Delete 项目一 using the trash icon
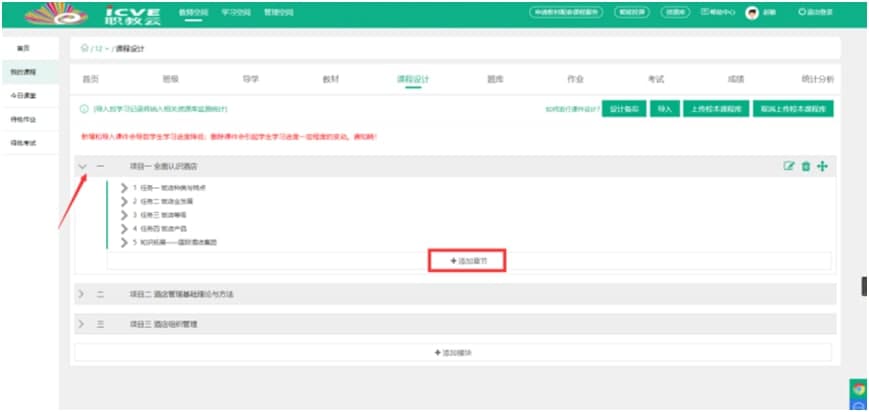This screenshot has width=869, height=412. click(x=806, y=166)
